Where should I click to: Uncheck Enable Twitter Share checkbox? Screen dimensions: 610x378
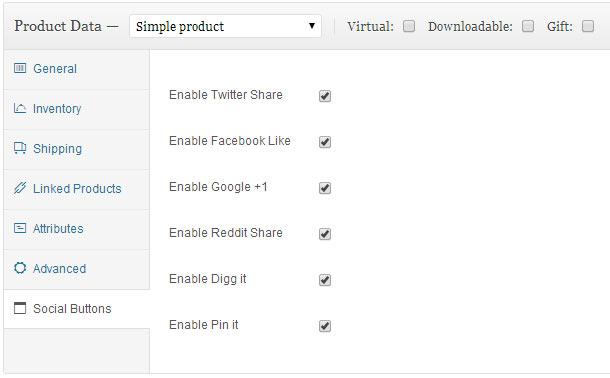coord(325,96)
